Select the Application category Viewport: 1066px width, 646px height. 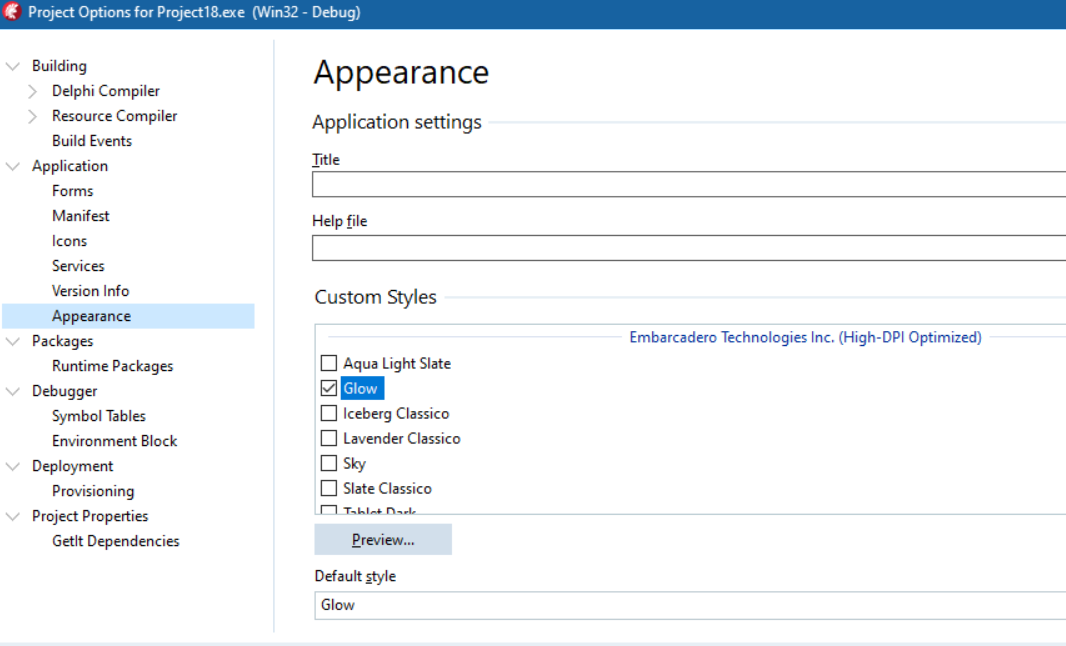point(69,166)
